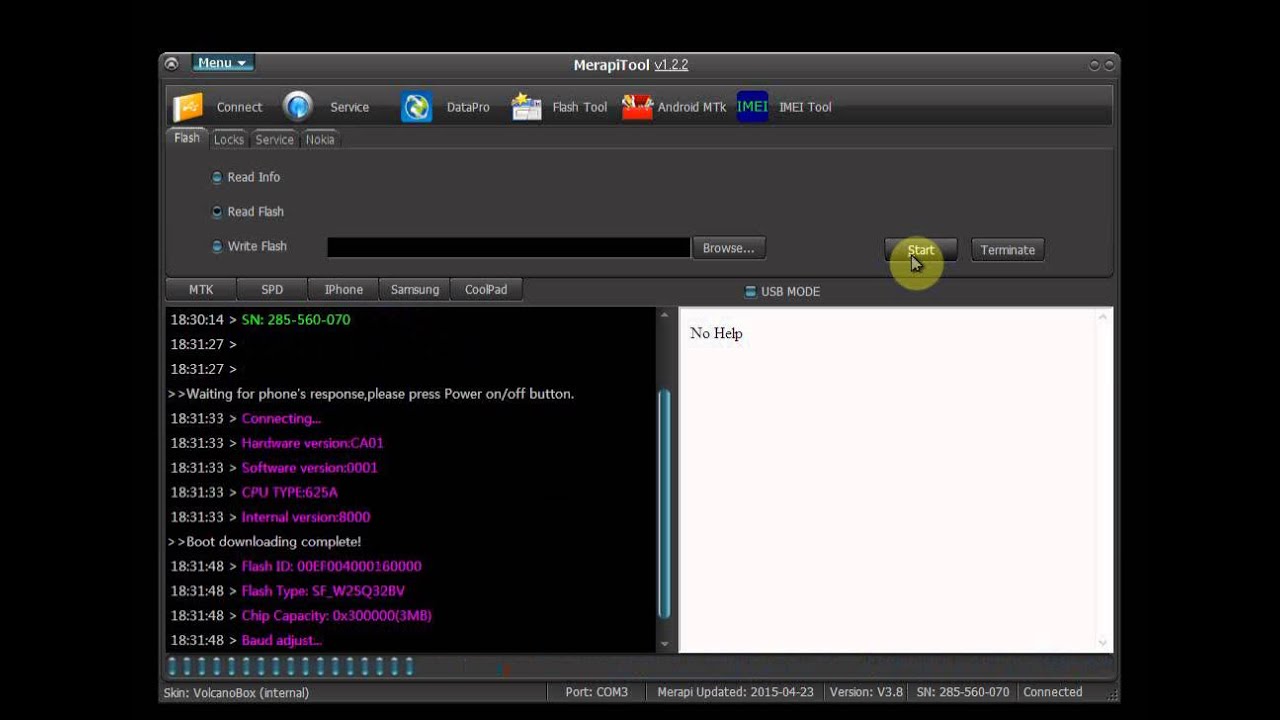Click log line "Boot downloading complete!"
Viewport: 1280px width, 720px height.
click(x=265, y=542)
